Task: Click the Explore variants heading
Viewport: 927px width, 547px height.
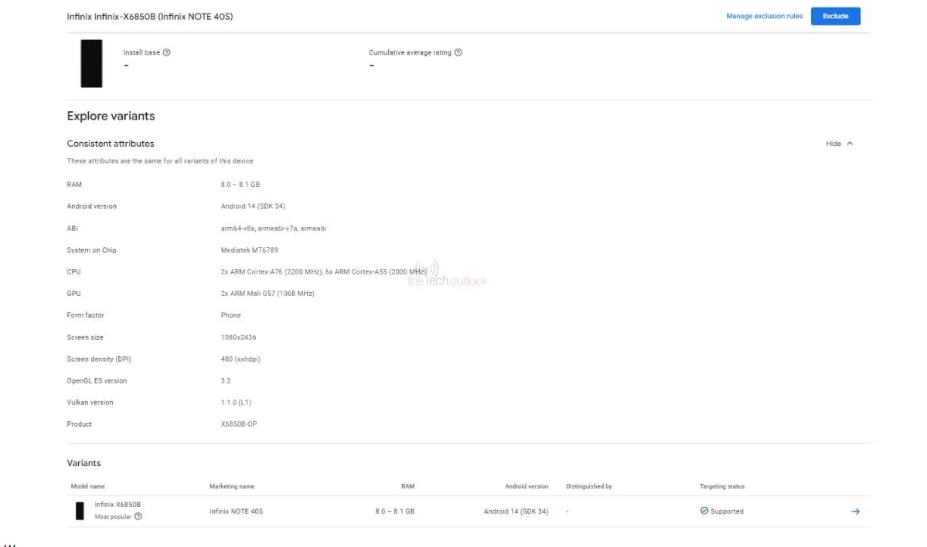Action: point(111,116)
